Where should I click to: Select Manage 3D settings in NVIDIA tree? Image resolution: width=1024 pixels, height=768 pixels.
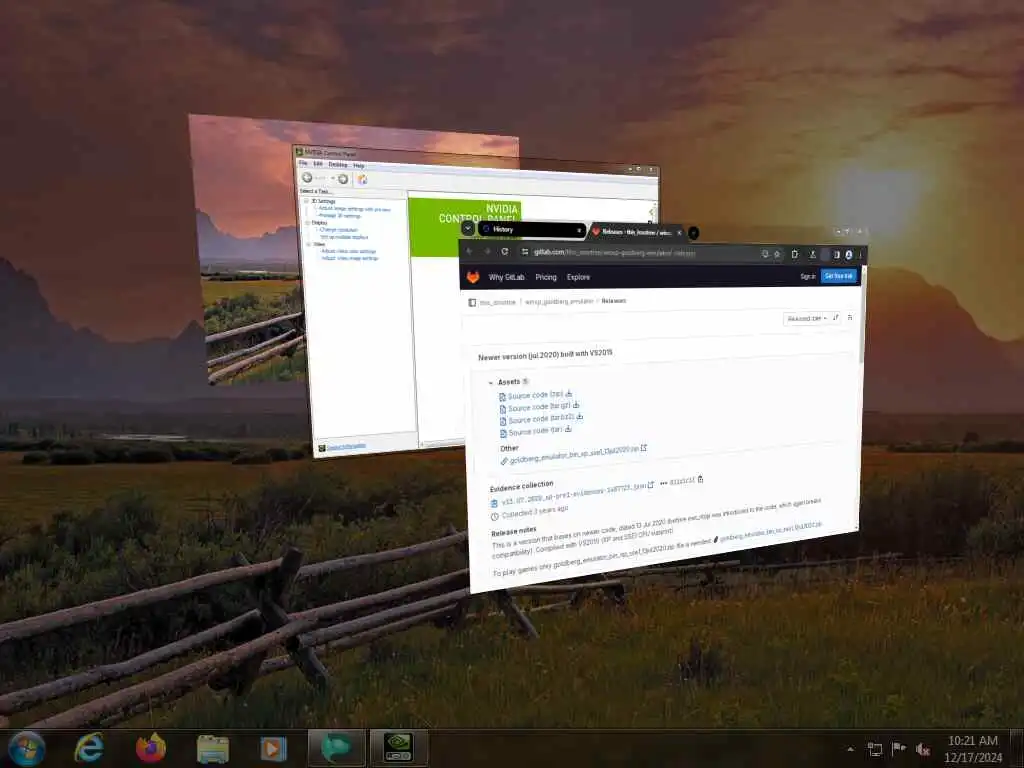[340, 216]
